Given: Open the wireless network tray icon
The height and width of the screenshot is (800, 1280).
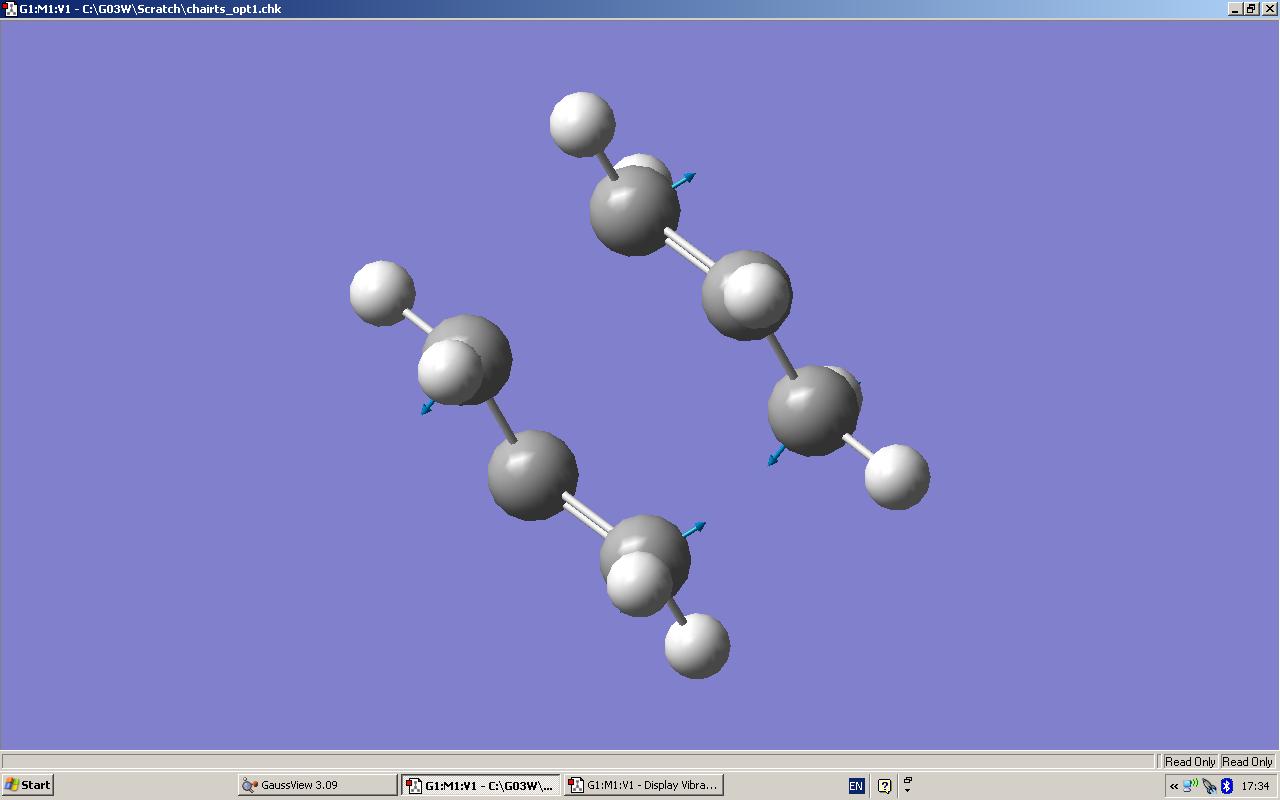Looking at the screenshot, I should pos(1190,786).
